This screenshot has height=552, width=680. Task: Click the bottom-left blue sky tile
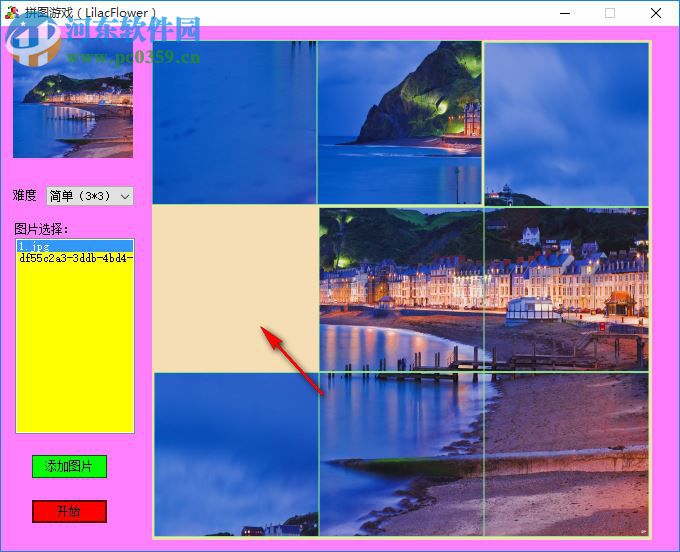click(235, 454)
